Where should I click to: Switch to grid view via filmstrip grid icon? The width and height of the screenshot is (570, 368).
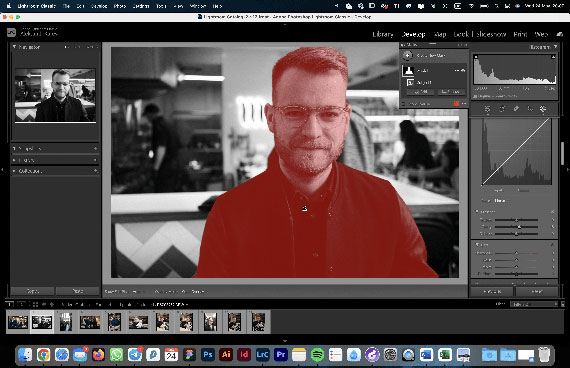(35, 304)
